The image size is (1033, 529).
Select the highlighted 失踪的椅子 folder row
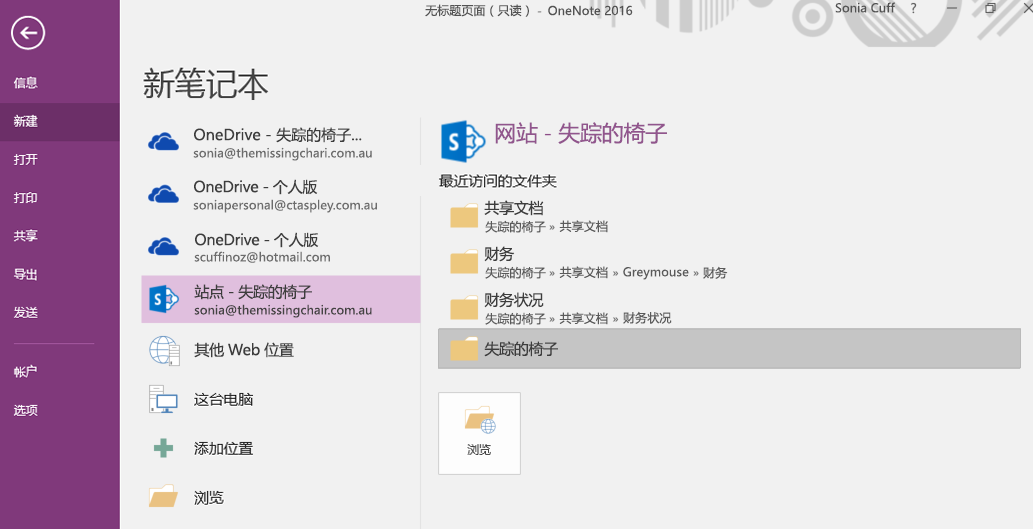729,348
